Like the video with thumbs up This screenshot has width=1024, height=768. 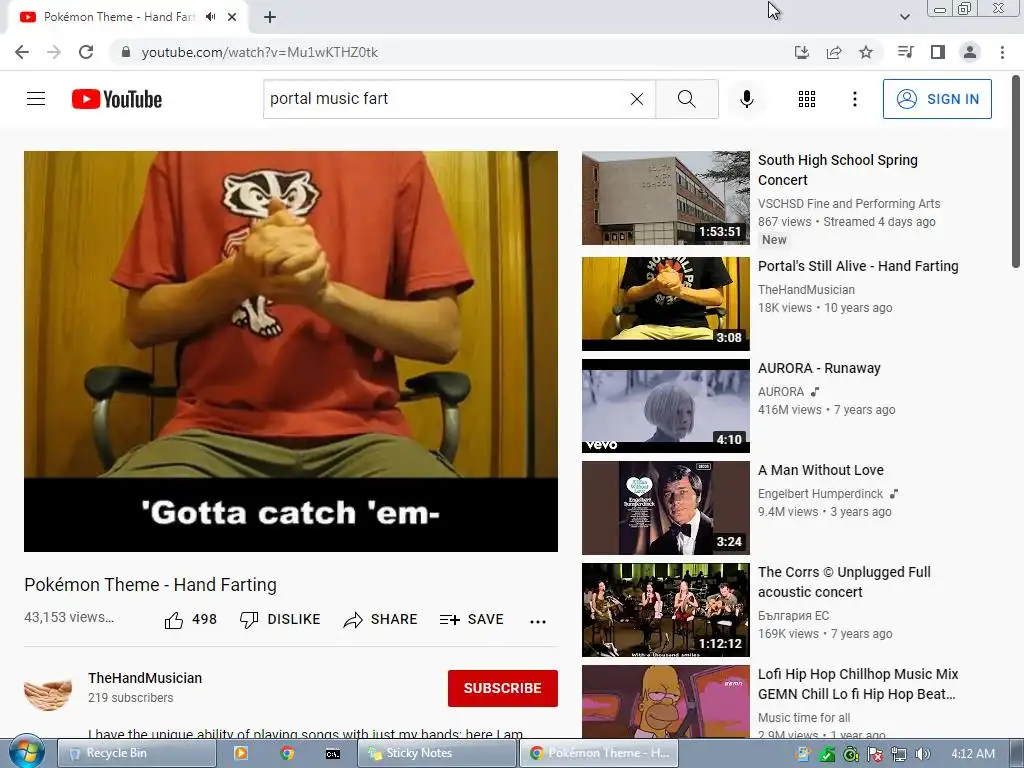click(190, 619)
